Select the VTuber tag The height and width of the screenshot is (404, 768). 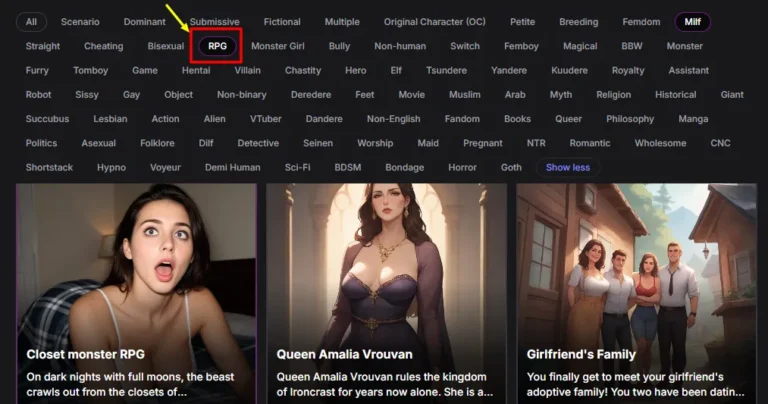265,119
